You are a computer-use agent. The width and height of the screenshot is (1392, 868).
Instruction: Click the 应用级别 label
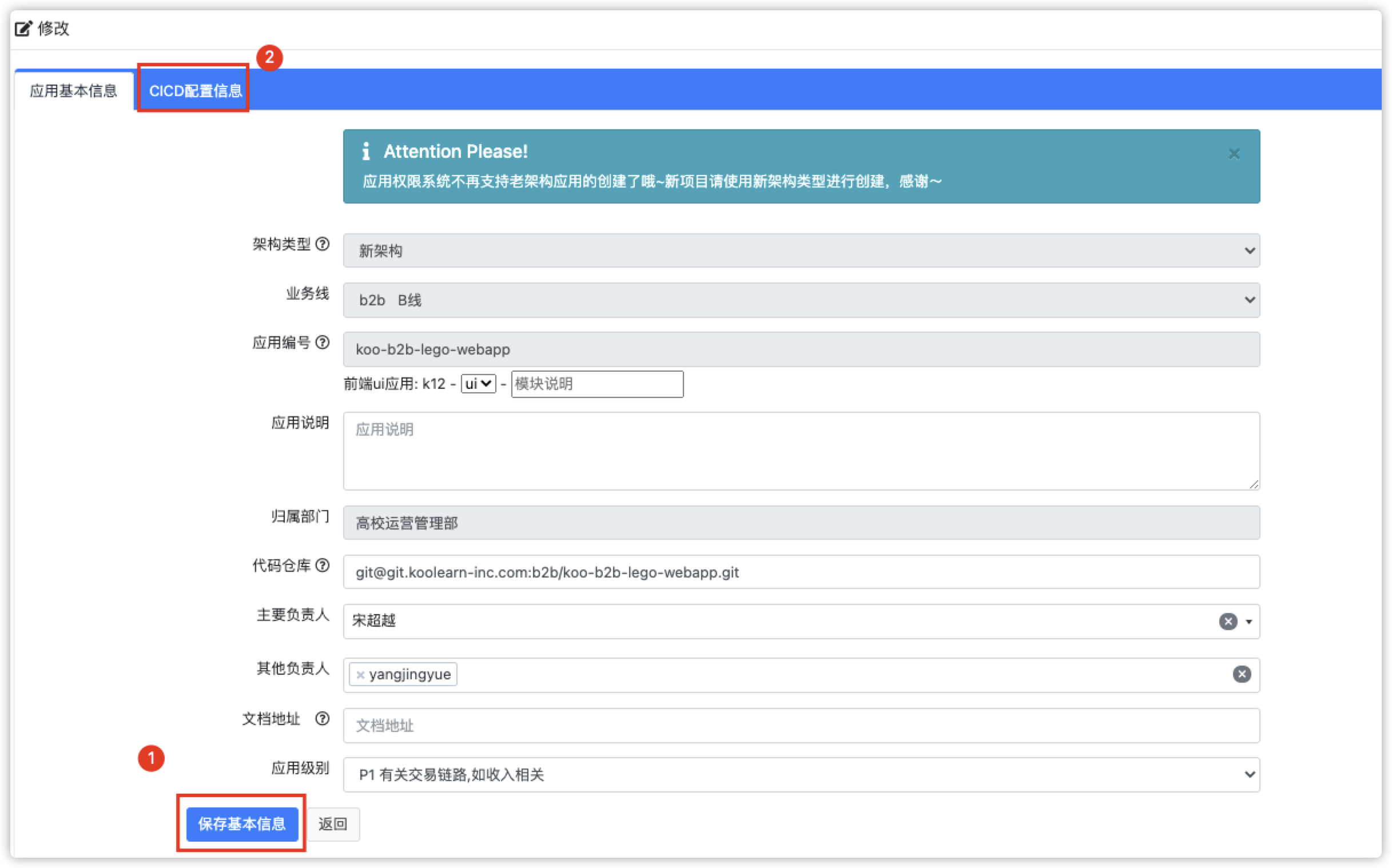point(300,767)
